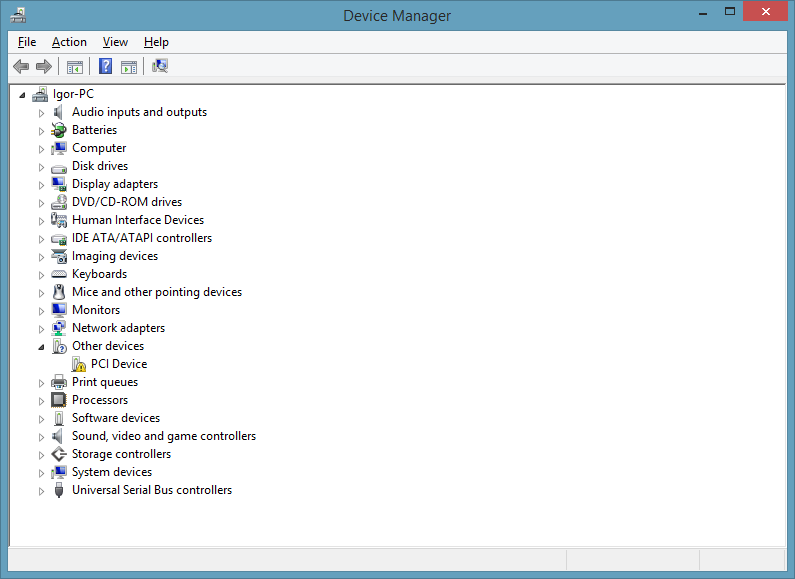Expand the Audio inputs and outputs node
Image resolution: width=795 pixels, height=579 pixels.
(x=42, y=113)
